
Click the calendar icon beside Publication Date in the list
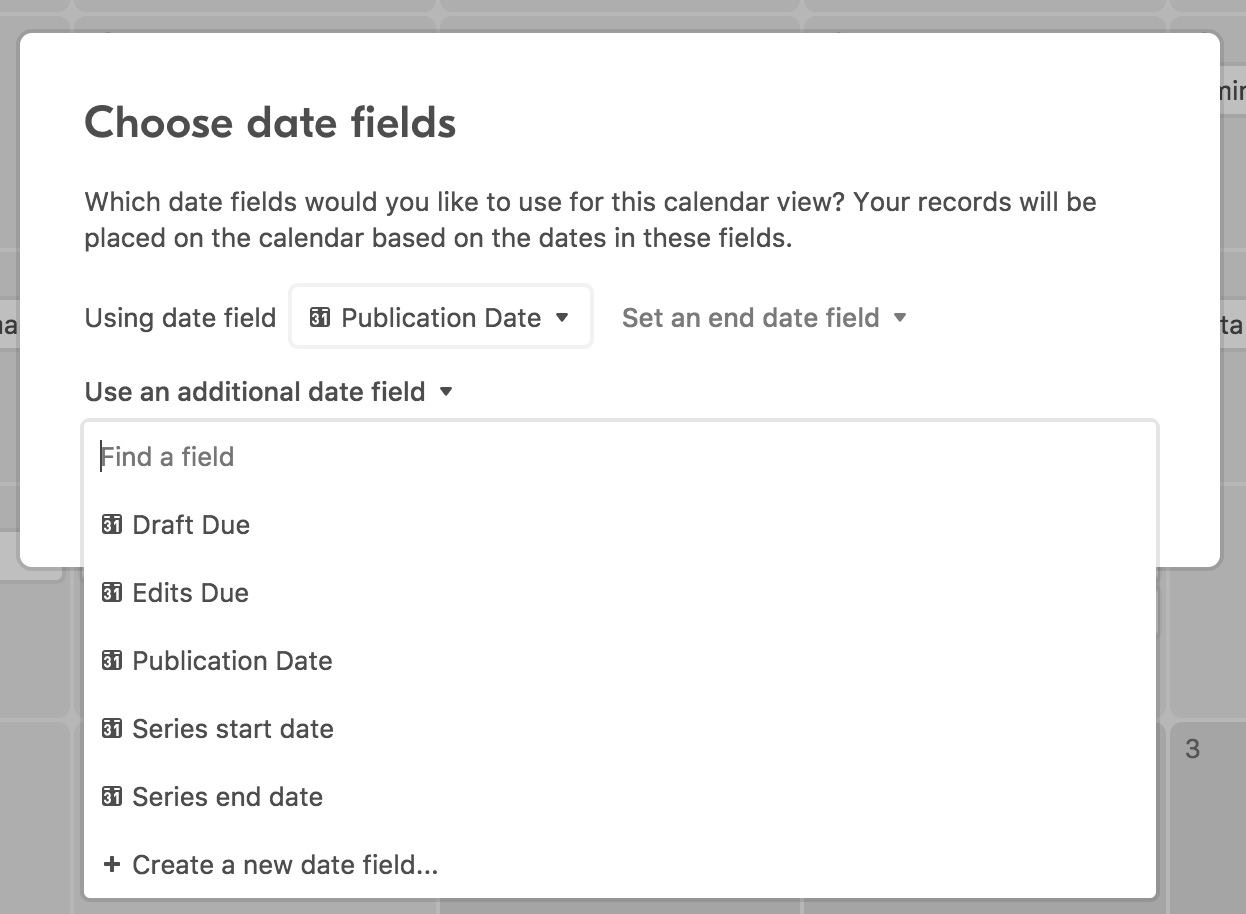click(x=112, y=660)
